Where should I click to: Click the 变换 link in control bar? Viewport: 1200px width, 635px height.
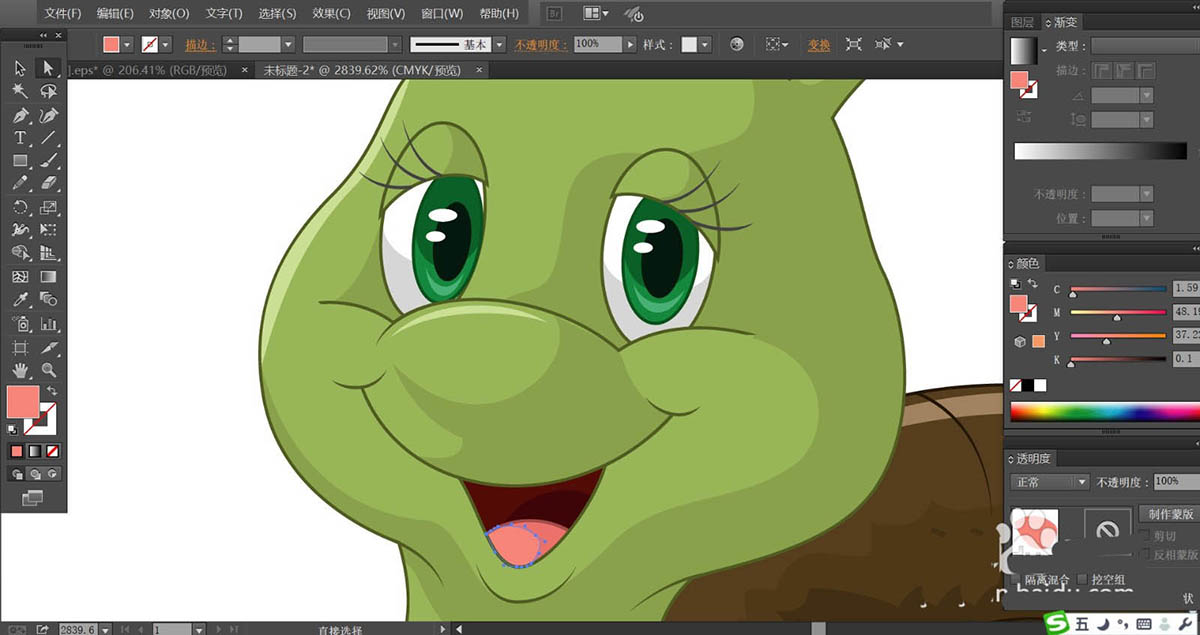point(819,45)
